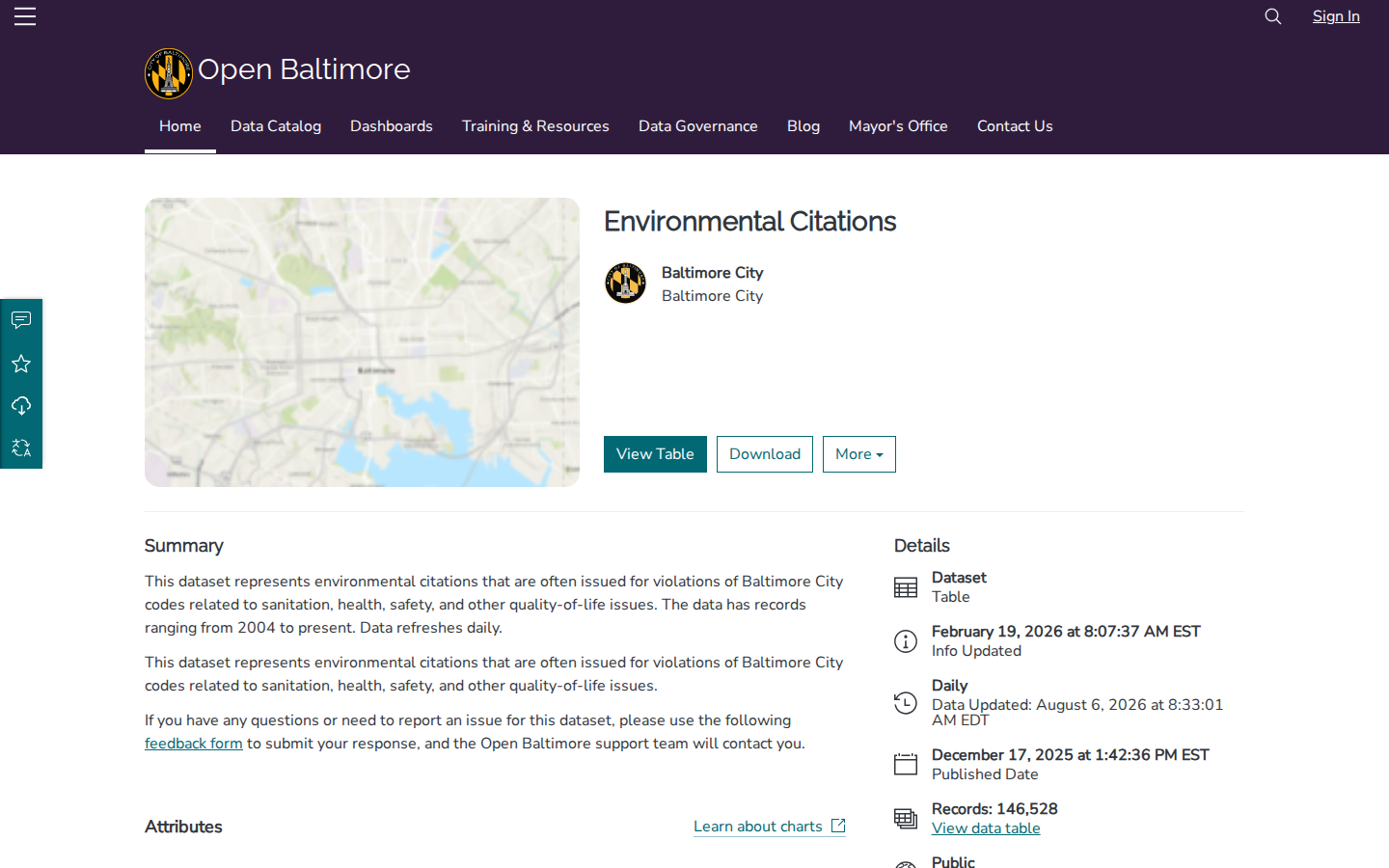Open the Data Catalog menu item
The image size is (1389, 868).
276,126
